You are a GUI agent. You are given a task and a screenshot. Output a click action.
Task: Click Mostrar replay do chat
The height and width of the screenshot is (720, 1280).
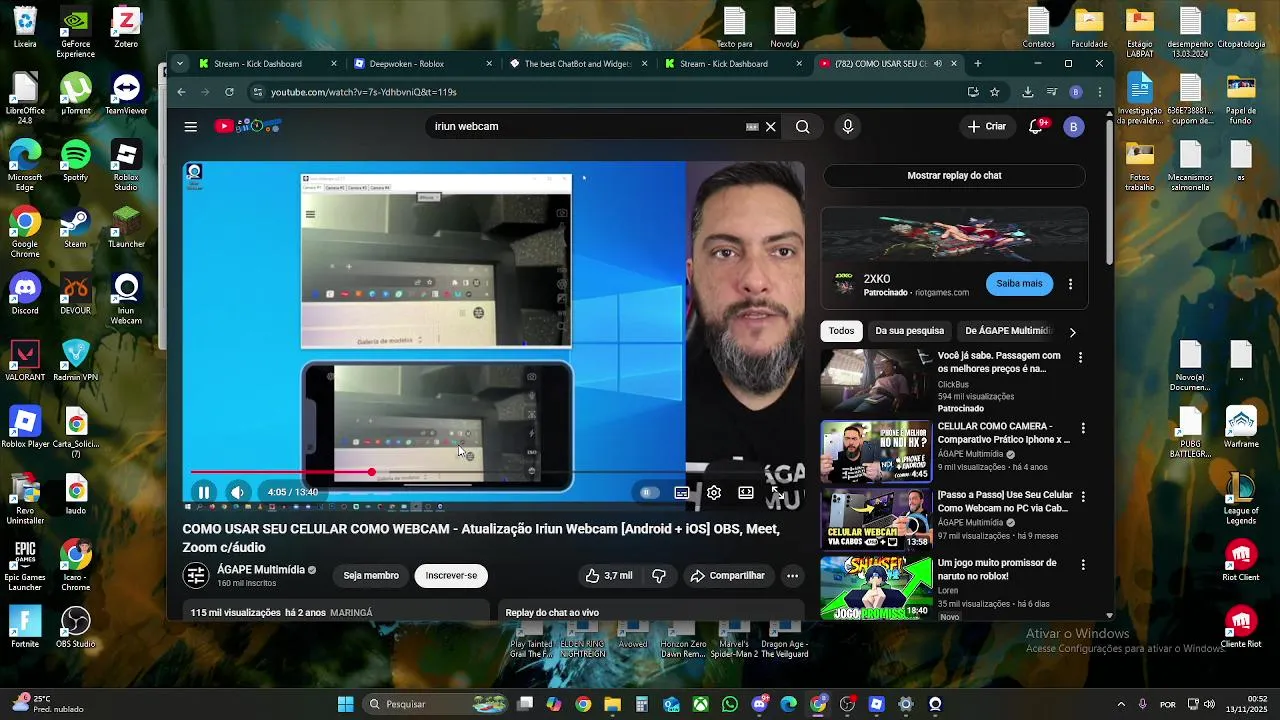(954, 175)
